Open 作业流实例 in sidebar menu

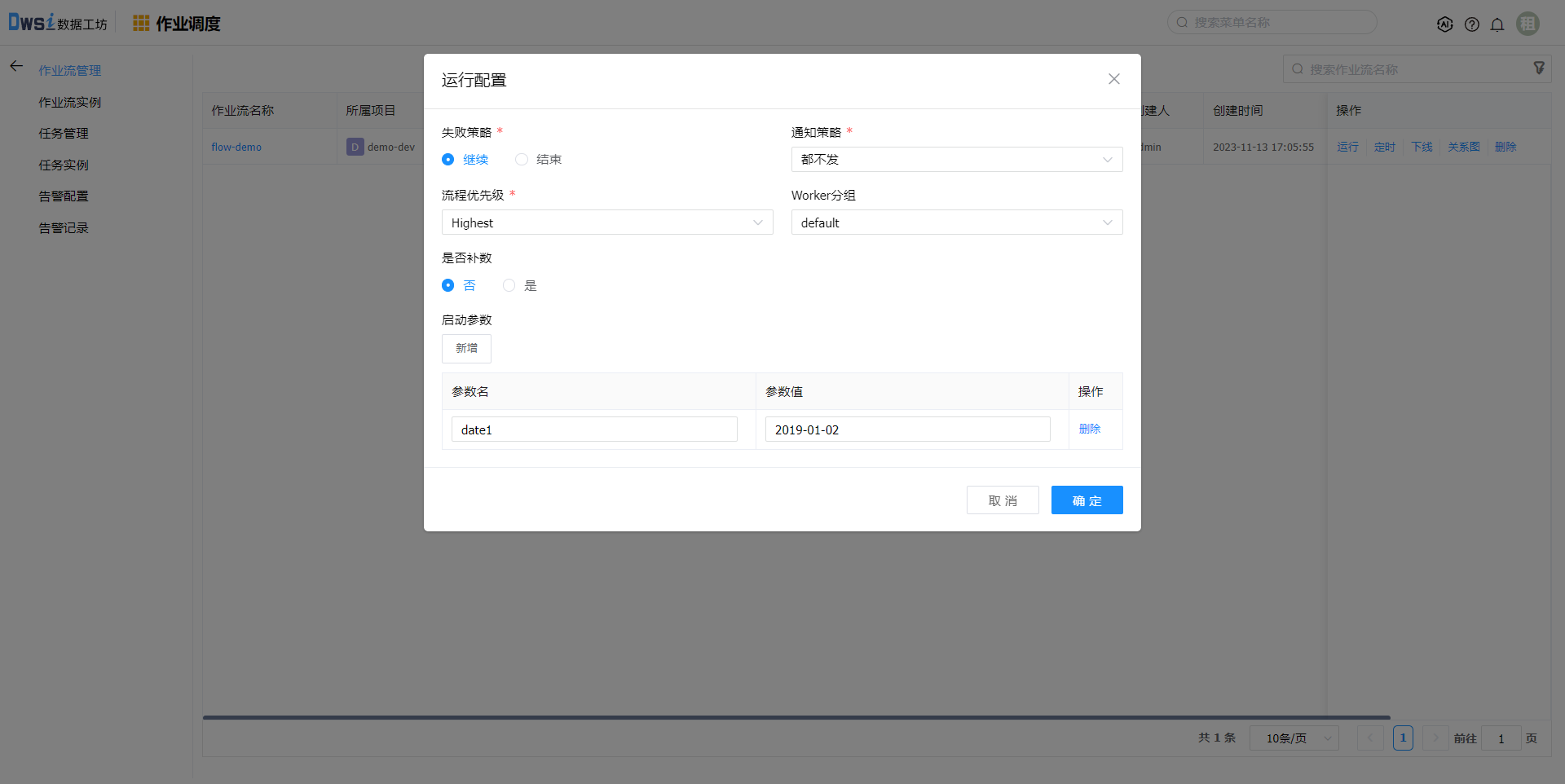70,102
